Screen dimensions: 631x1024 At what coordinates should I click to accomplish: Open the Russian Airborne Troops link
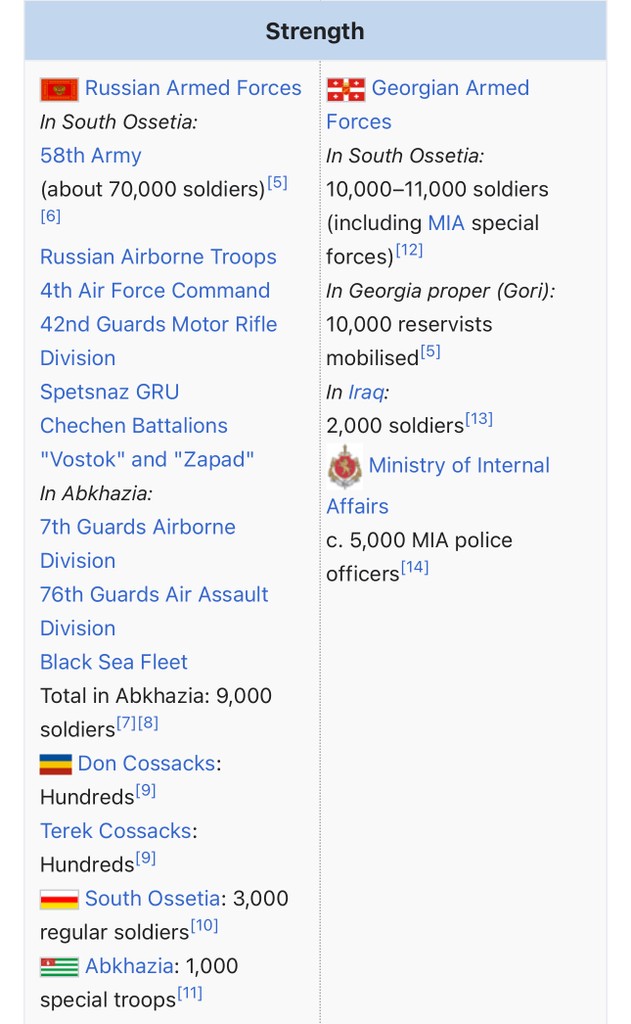(158, 257)
